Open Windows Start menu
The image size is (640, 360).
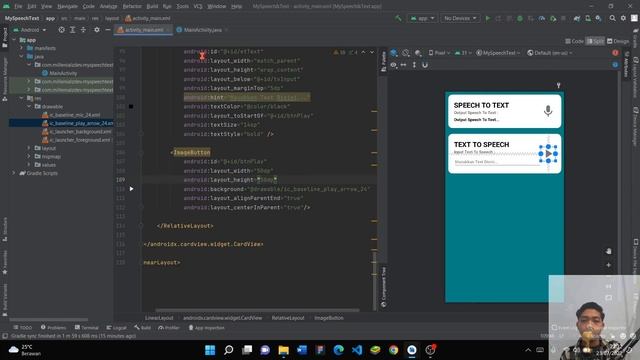pyautogui.click(x=210, y=350)
